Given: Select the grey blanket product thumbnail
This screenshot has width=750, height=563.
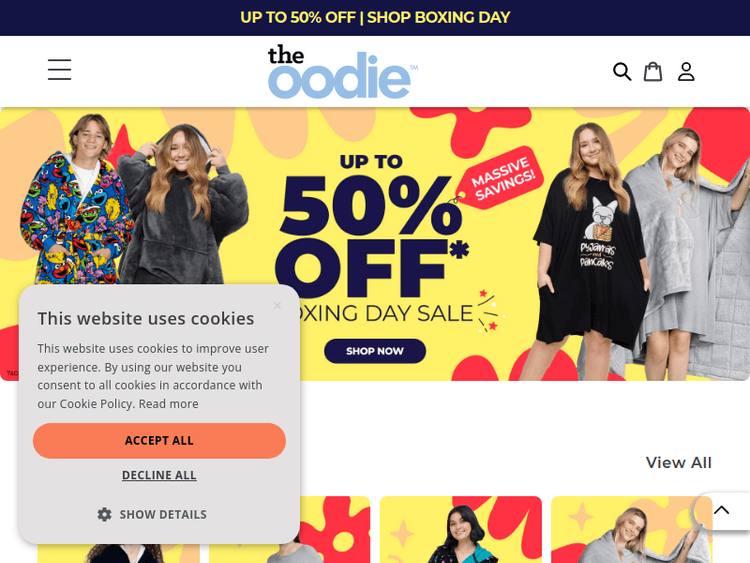Looking at the screenshot, I should (632, 530).
